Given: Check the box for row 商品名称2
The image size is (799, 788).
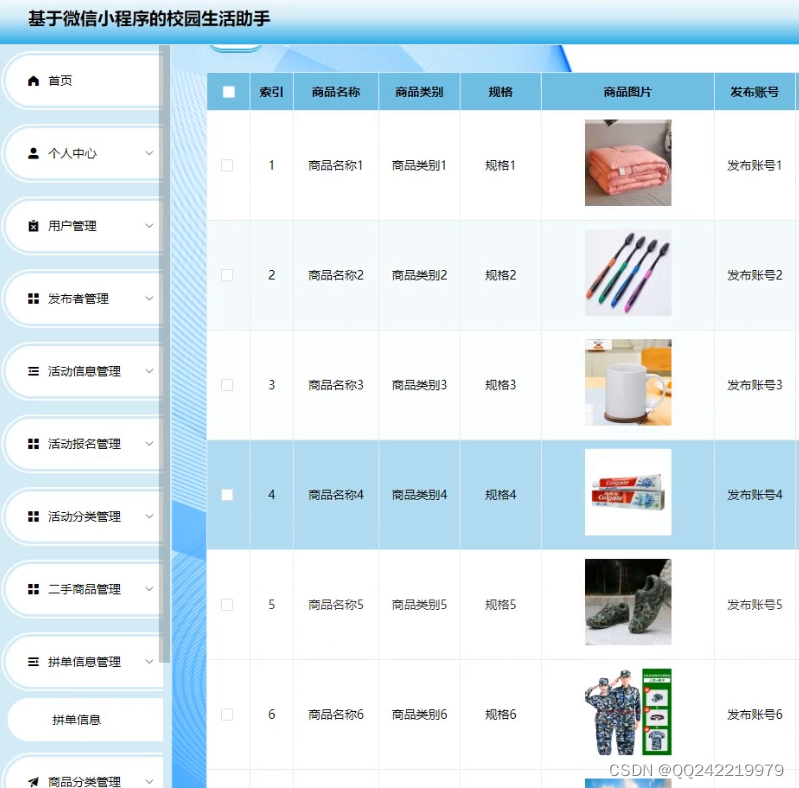Looking at the screenshot, I should [x=227, y=275].
